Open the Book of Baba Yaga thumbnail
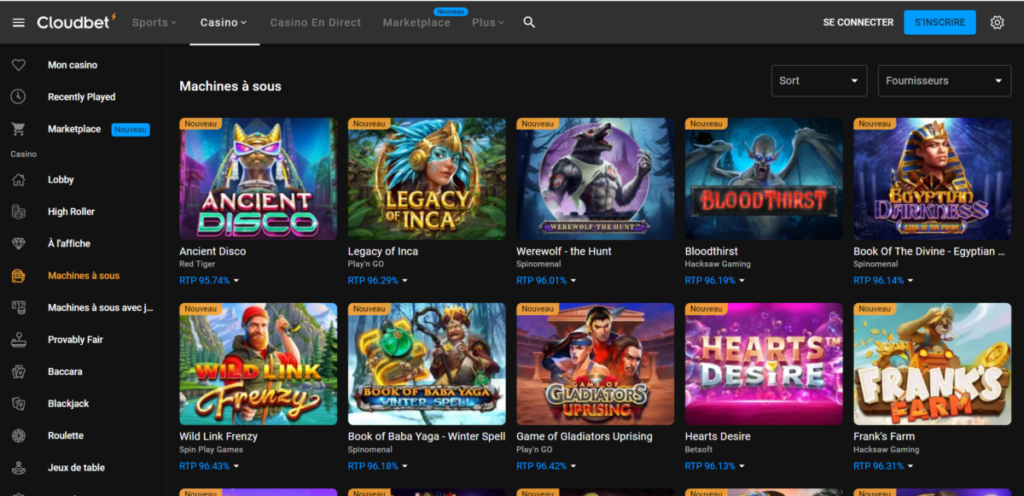The width and height of the screenshot is (1024, 496). 427,364
